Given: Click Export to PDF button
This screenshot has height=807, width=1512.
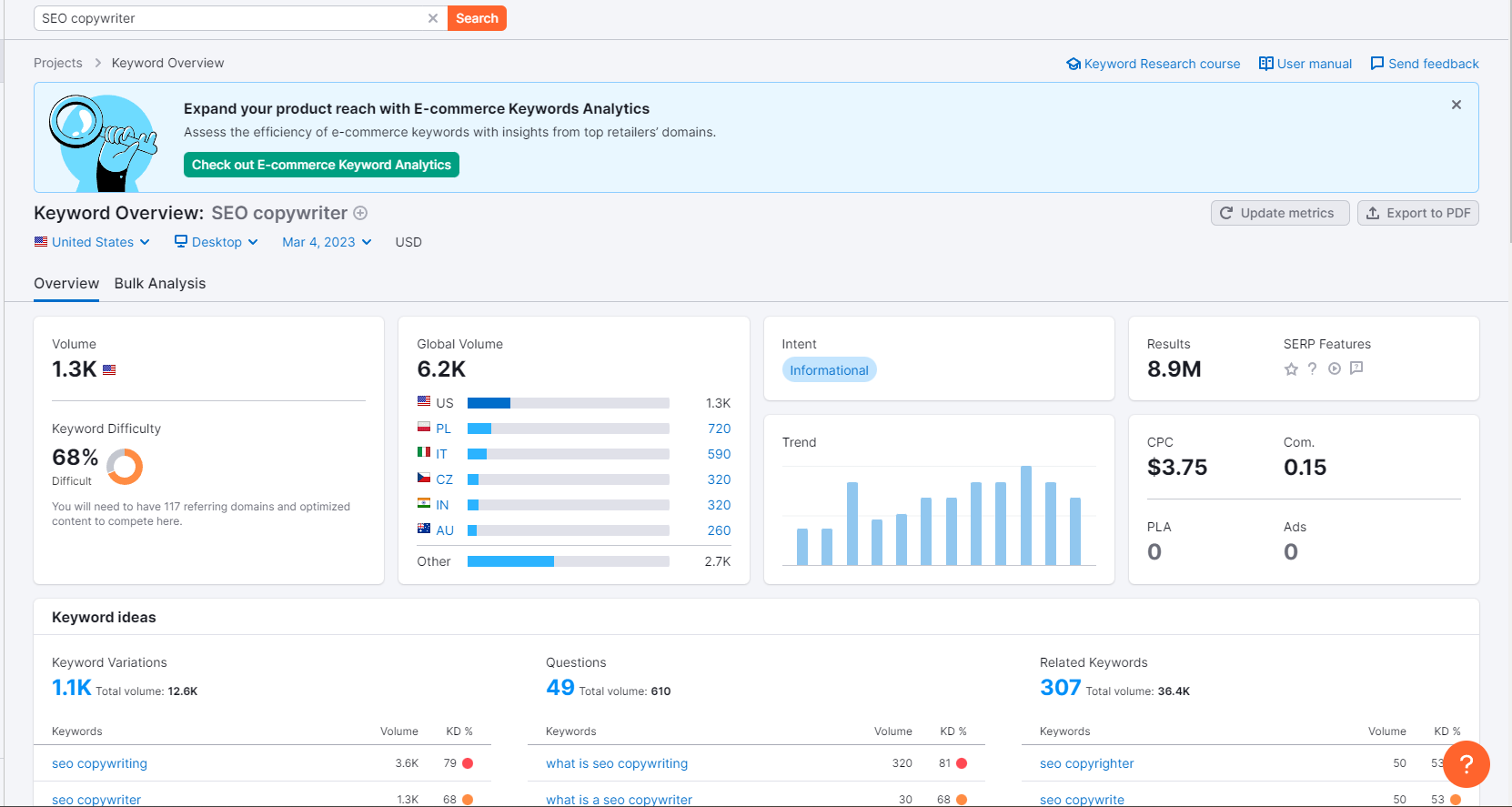Looking at the screenshot, I should (x=1418, y=213).
